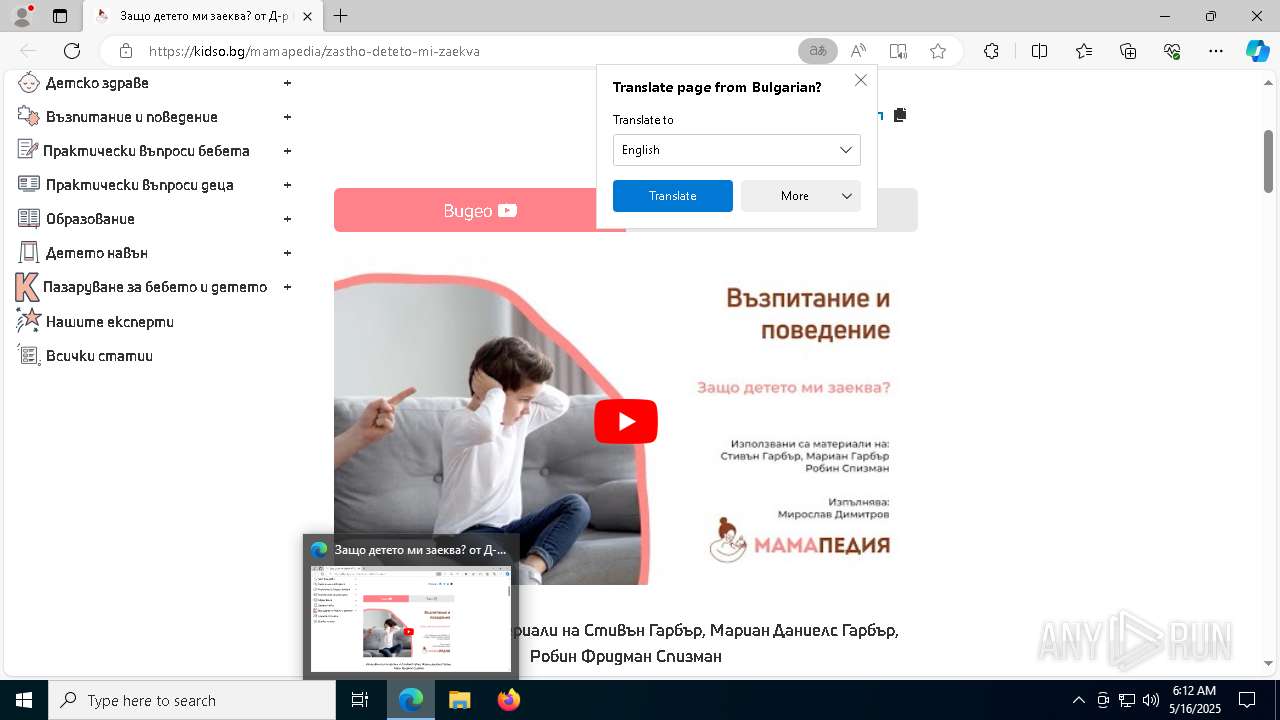Click the translate icon in address bar
The width and height of the screenshot is (1280, 720).
coord(817,51)
